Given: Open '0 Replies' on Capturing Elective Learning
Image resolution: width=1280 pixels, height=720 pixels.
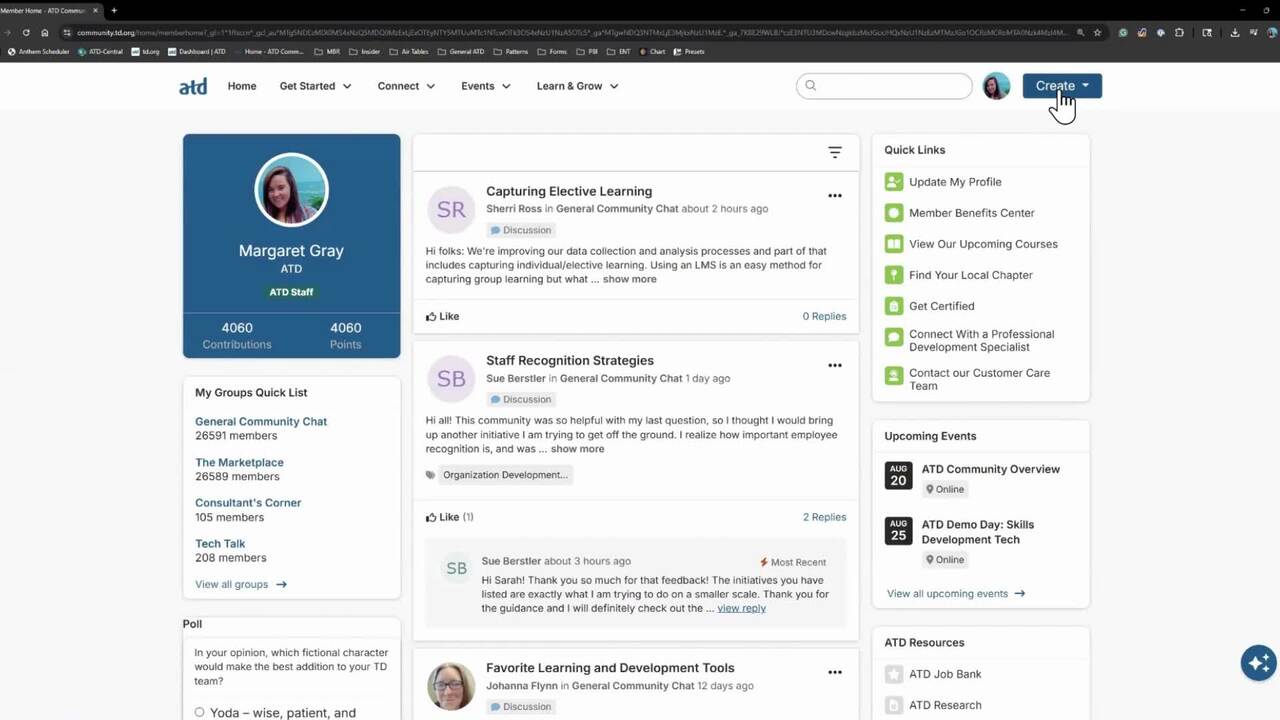Looking at the screenshot, I should (x=824, y=316).
